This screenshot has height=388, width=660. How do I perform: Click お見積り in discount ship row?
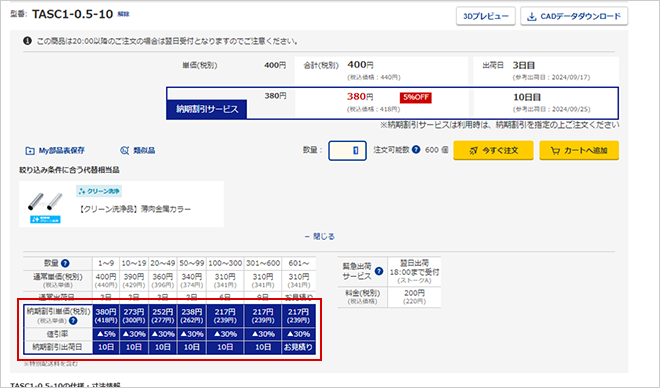299,348
